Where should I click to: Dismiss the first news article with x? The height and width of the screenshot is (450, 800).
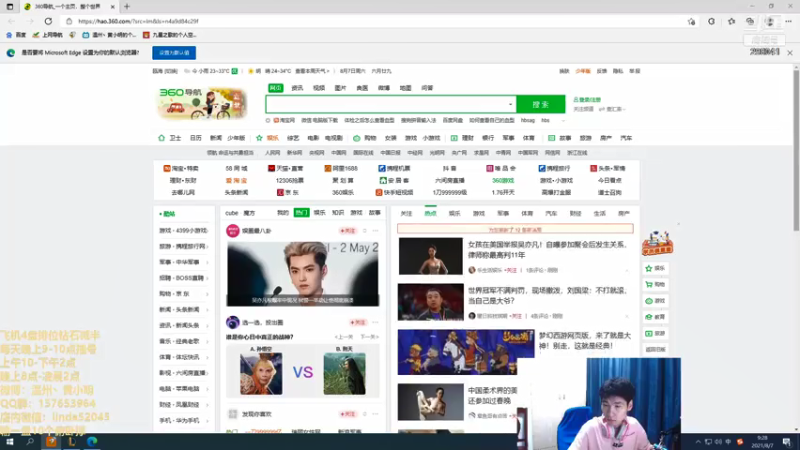click(627, 270)
